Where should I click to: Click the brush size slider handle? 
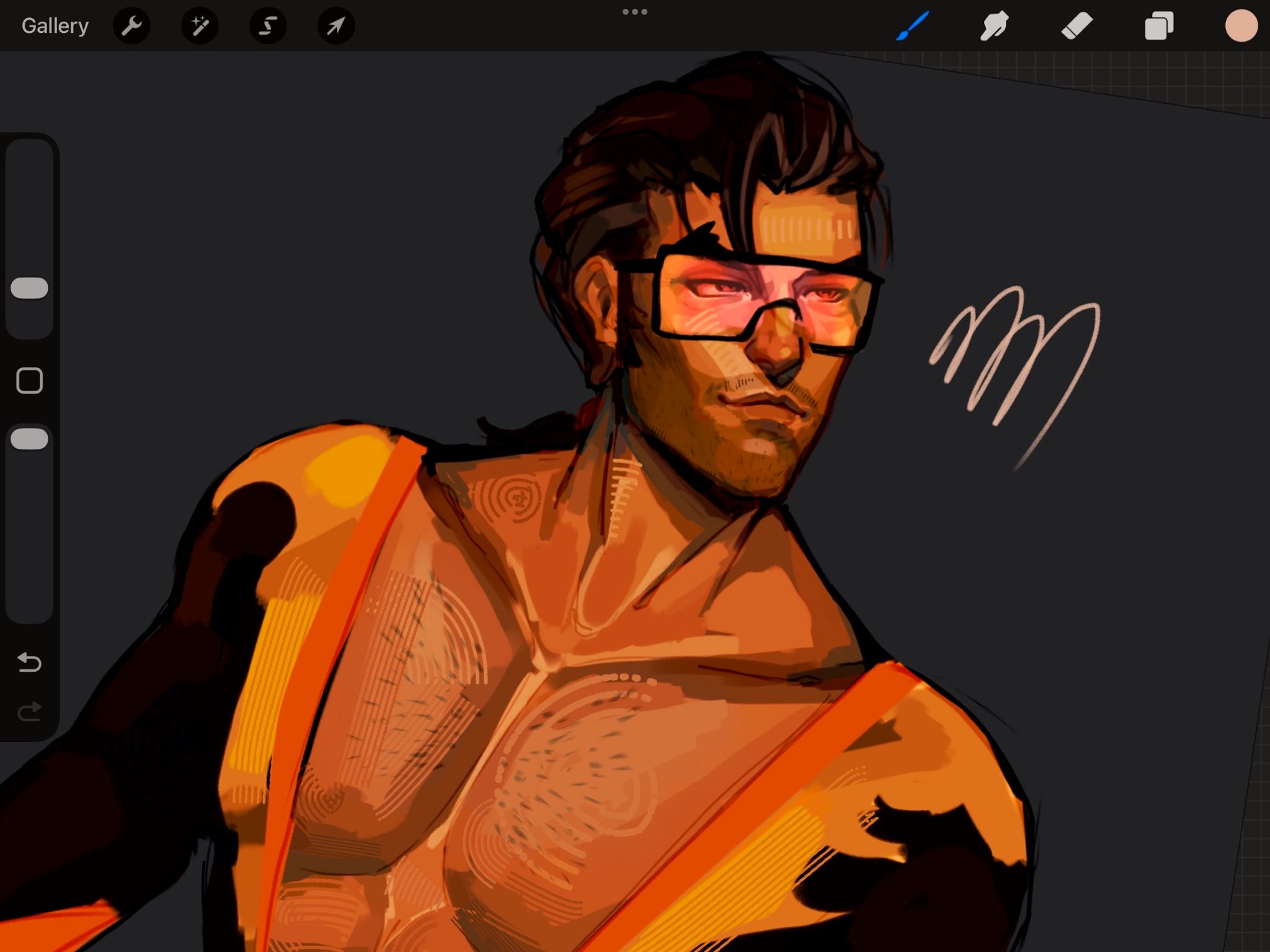click(30, 288)
